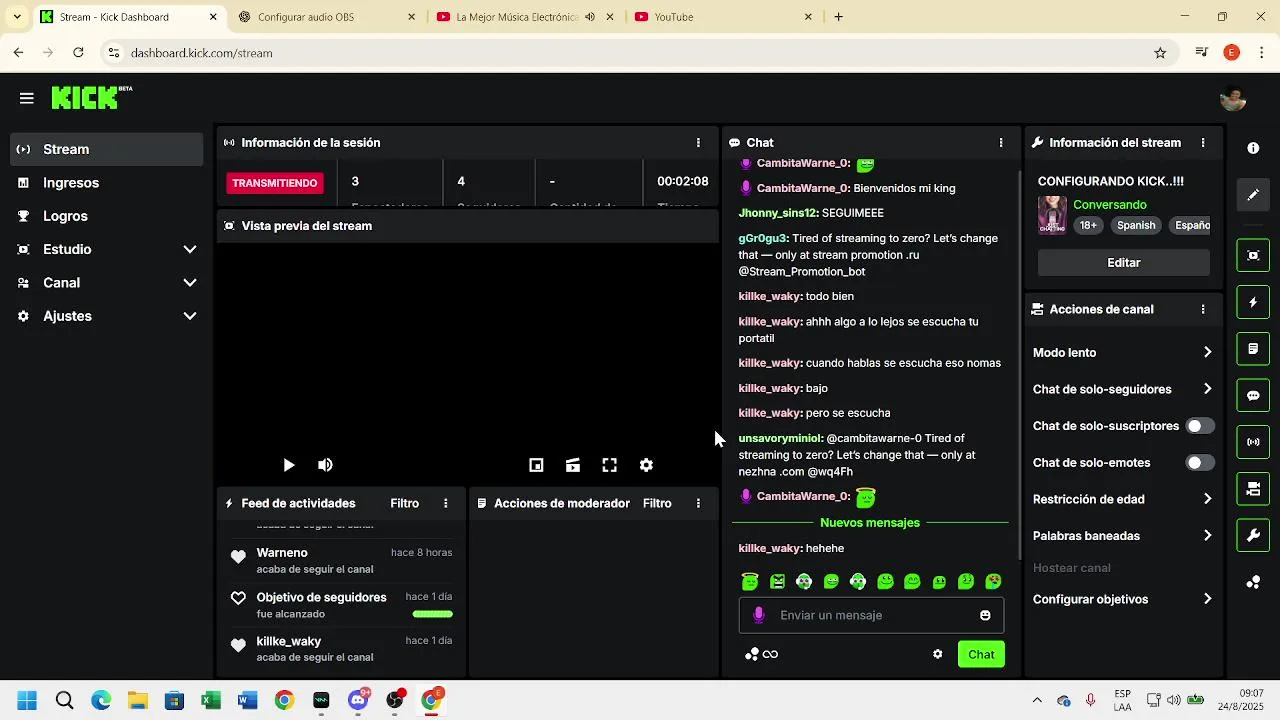Screen dimensions: 1280x720
Task: Mute the stream preview volume
Action: tap(325, 465)
